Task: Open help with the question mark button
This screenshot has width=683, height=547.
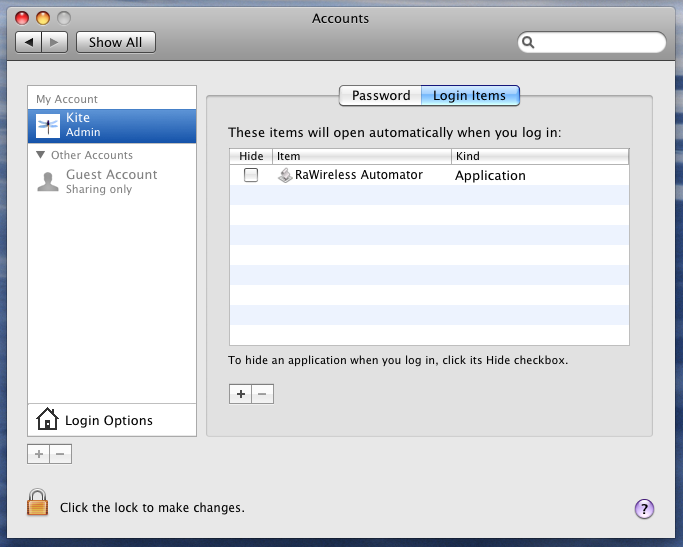Action: [x=644, y=509]
